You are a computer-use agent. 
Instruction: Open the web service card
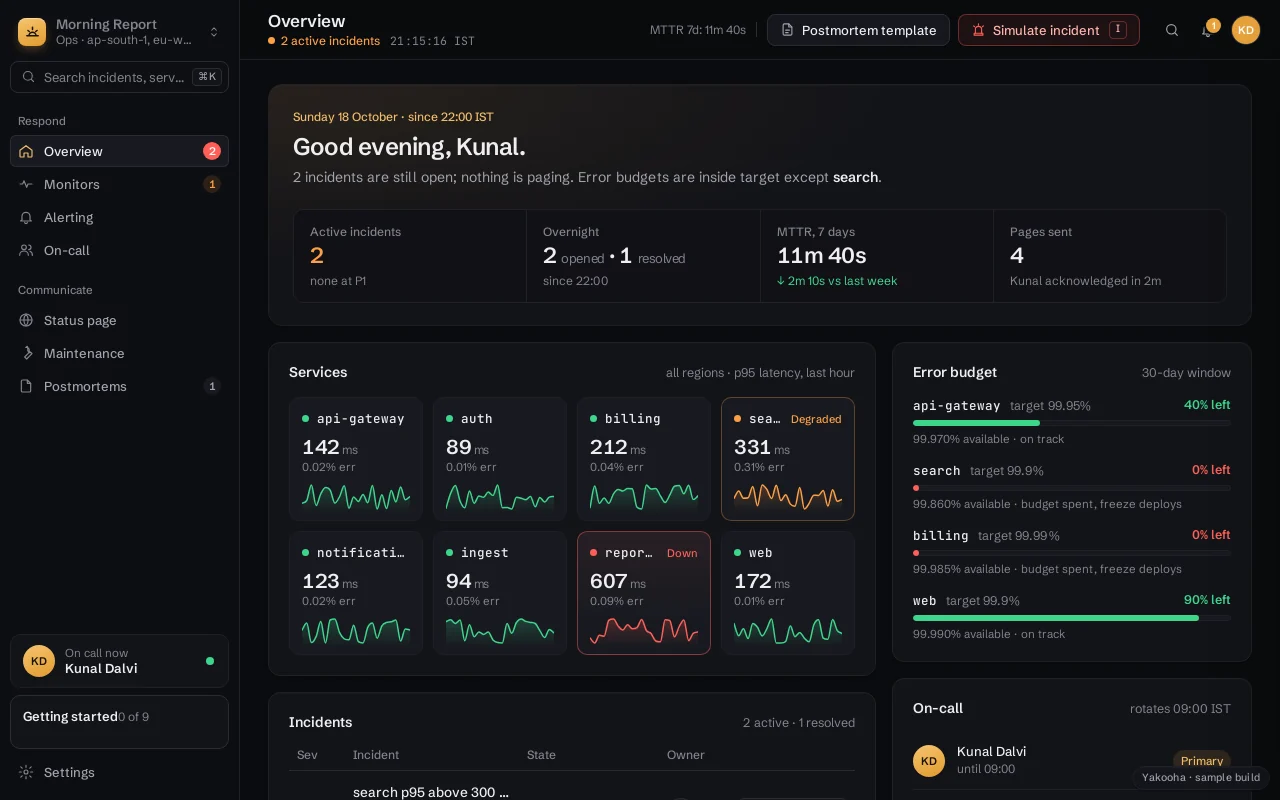(x=788, y=593)
